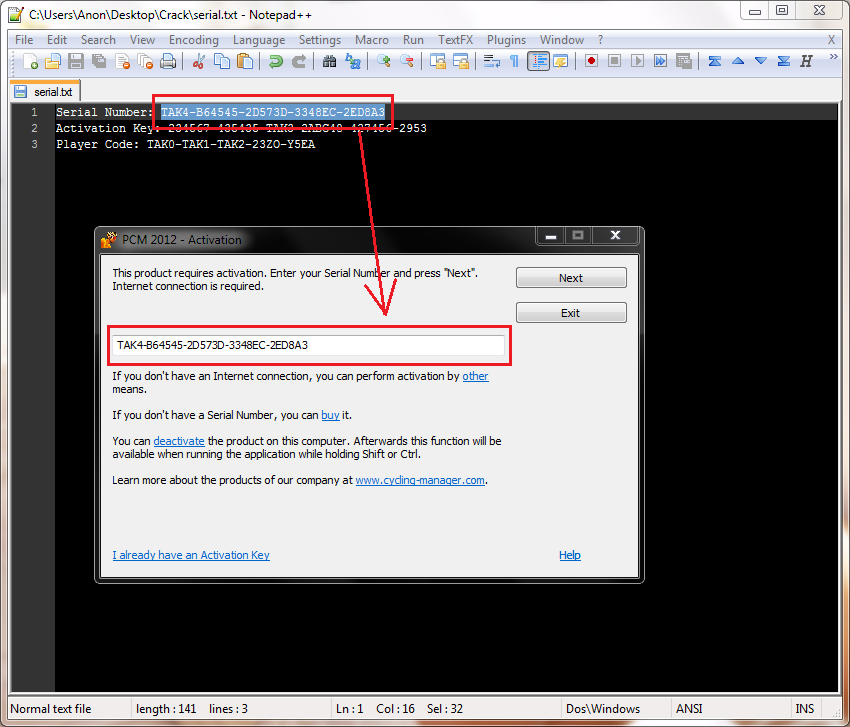The height and width of the screenshot is (727, 850).
Task: Click the Print icon
Action: point(168,61)
